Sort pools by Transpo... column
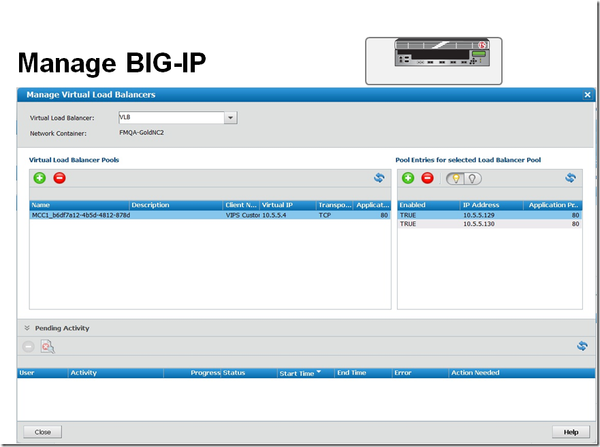The image size is (600, 447). point(335,205)
